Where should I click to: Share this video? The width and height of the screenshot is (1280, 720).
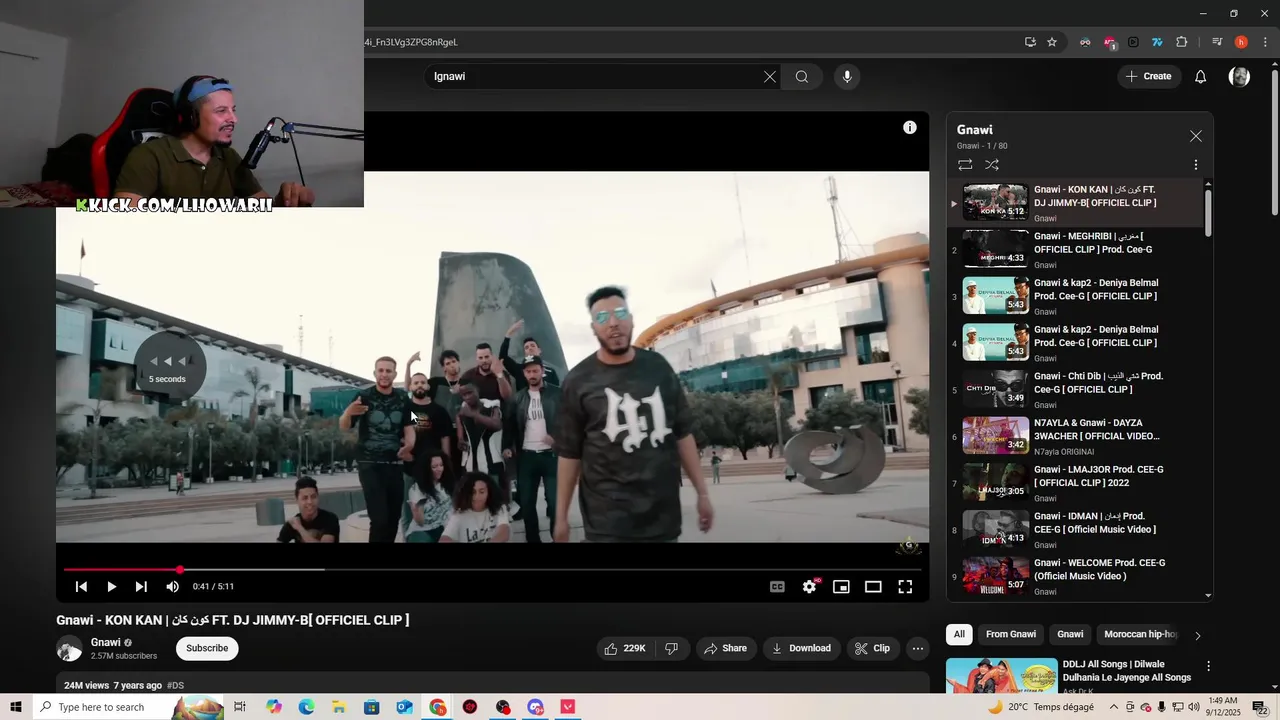coord(725,648)
